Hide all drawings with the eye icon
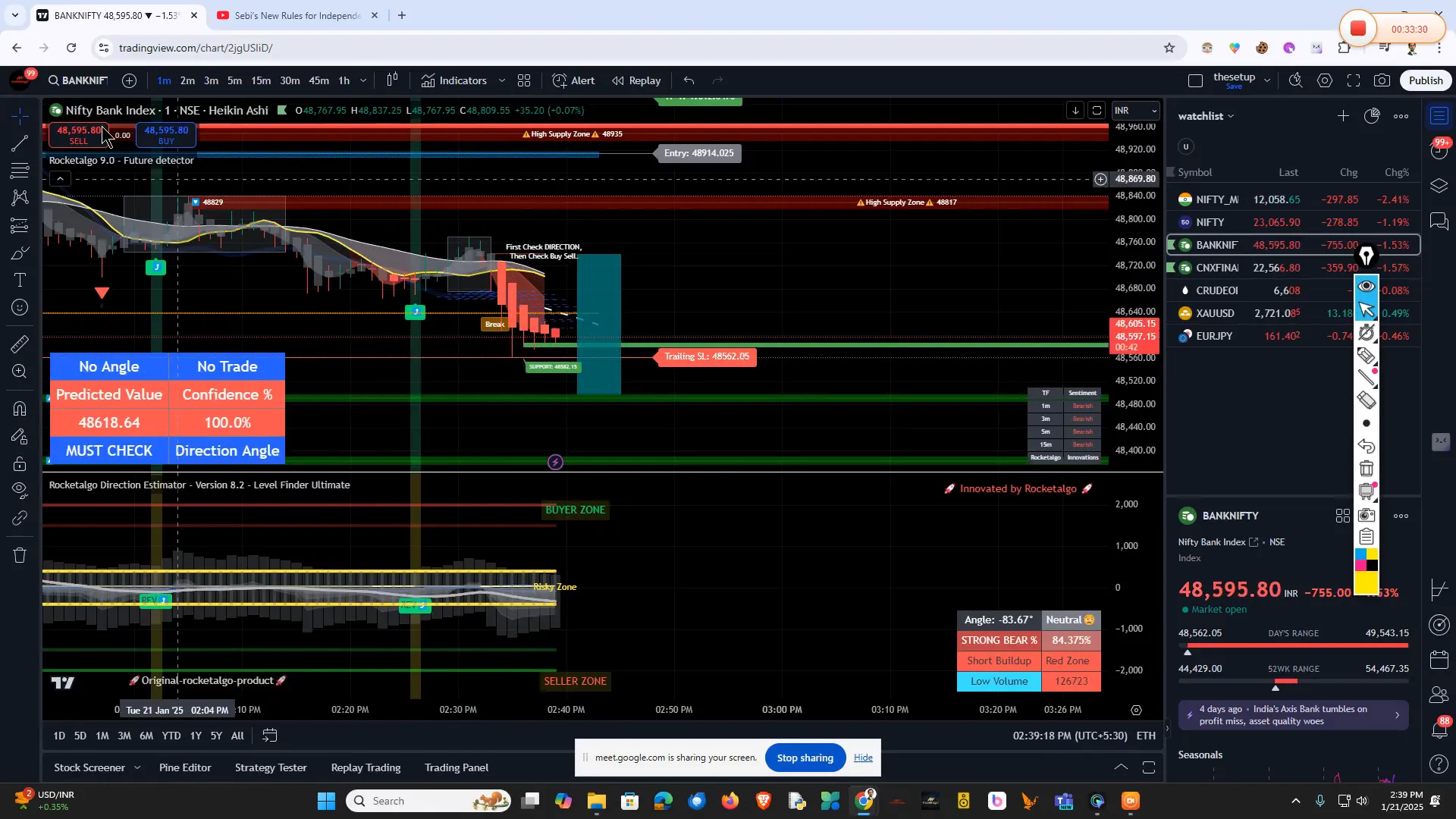The image size is (1456, 819). (x=20, y=491)
